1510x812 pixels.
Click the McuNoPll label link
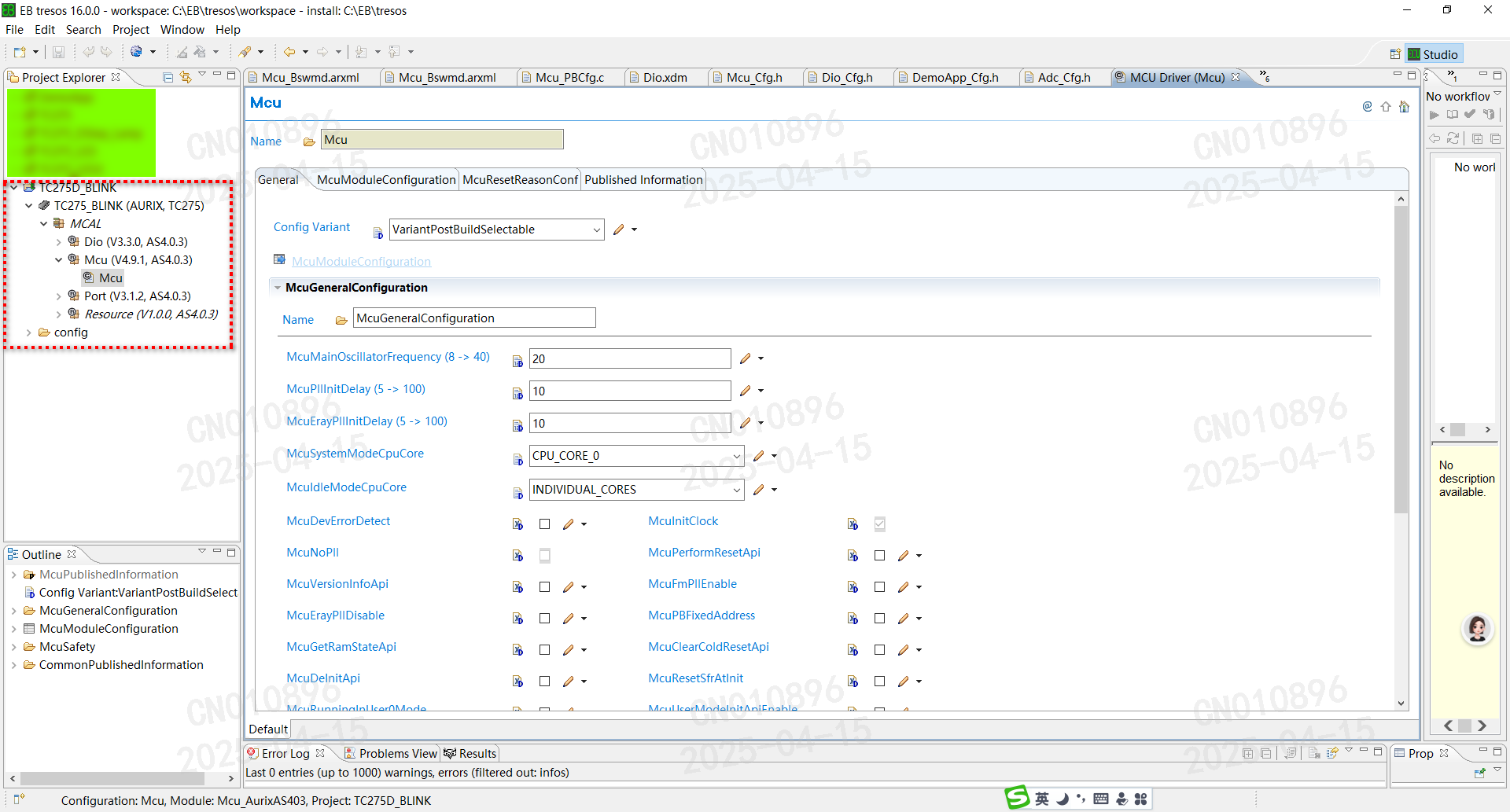pyautogui.click(x=312, y=553)
